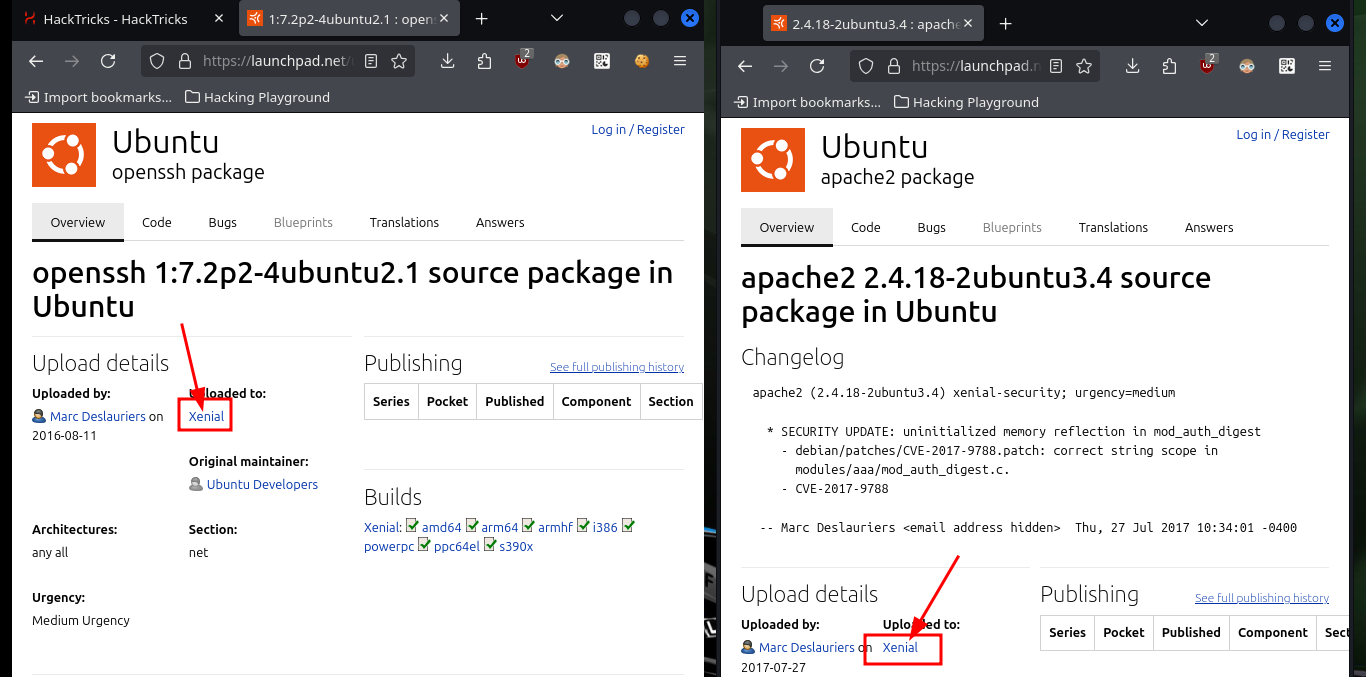Viewport: 1366px width, 677px height.
Task: Open the Answers tab on the apache2 page
Action: [x=1209, y=227]
